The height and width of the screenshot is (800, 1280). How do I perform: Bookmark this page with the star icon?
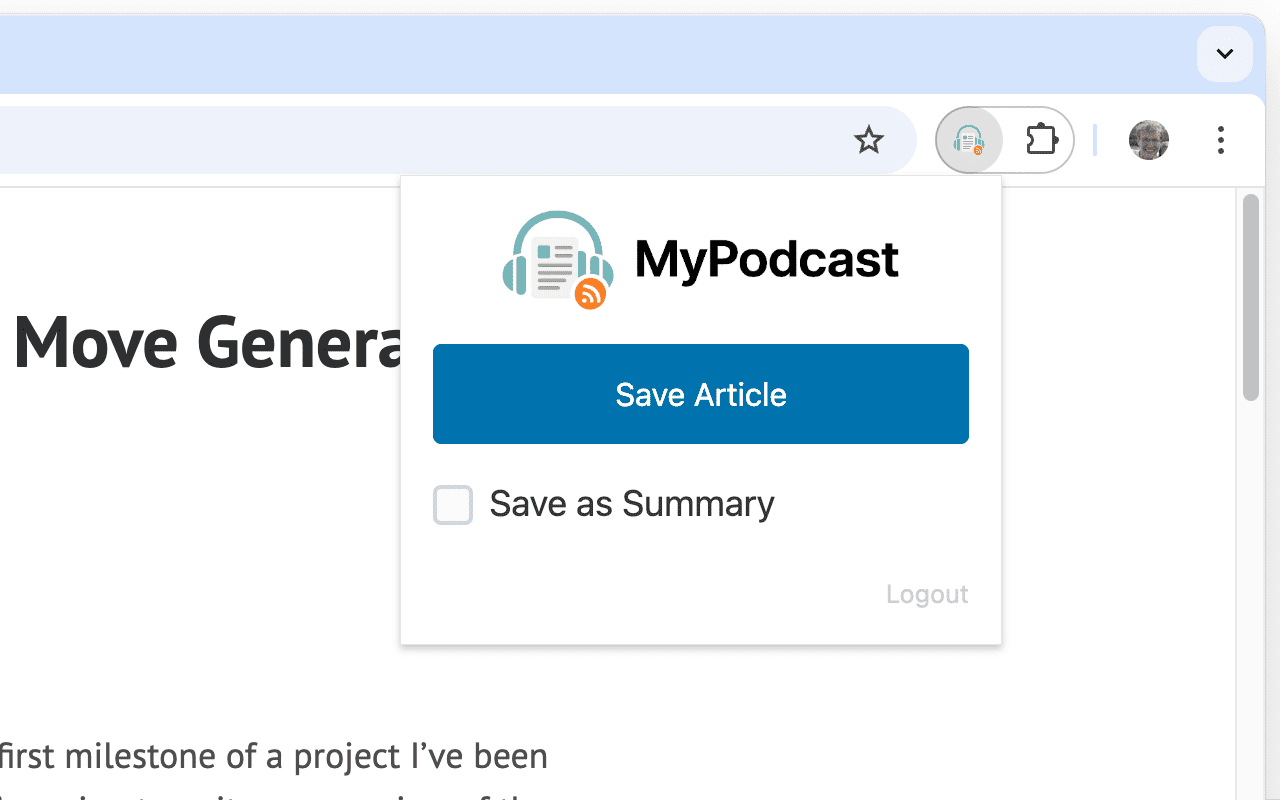(x=869, y=140)
